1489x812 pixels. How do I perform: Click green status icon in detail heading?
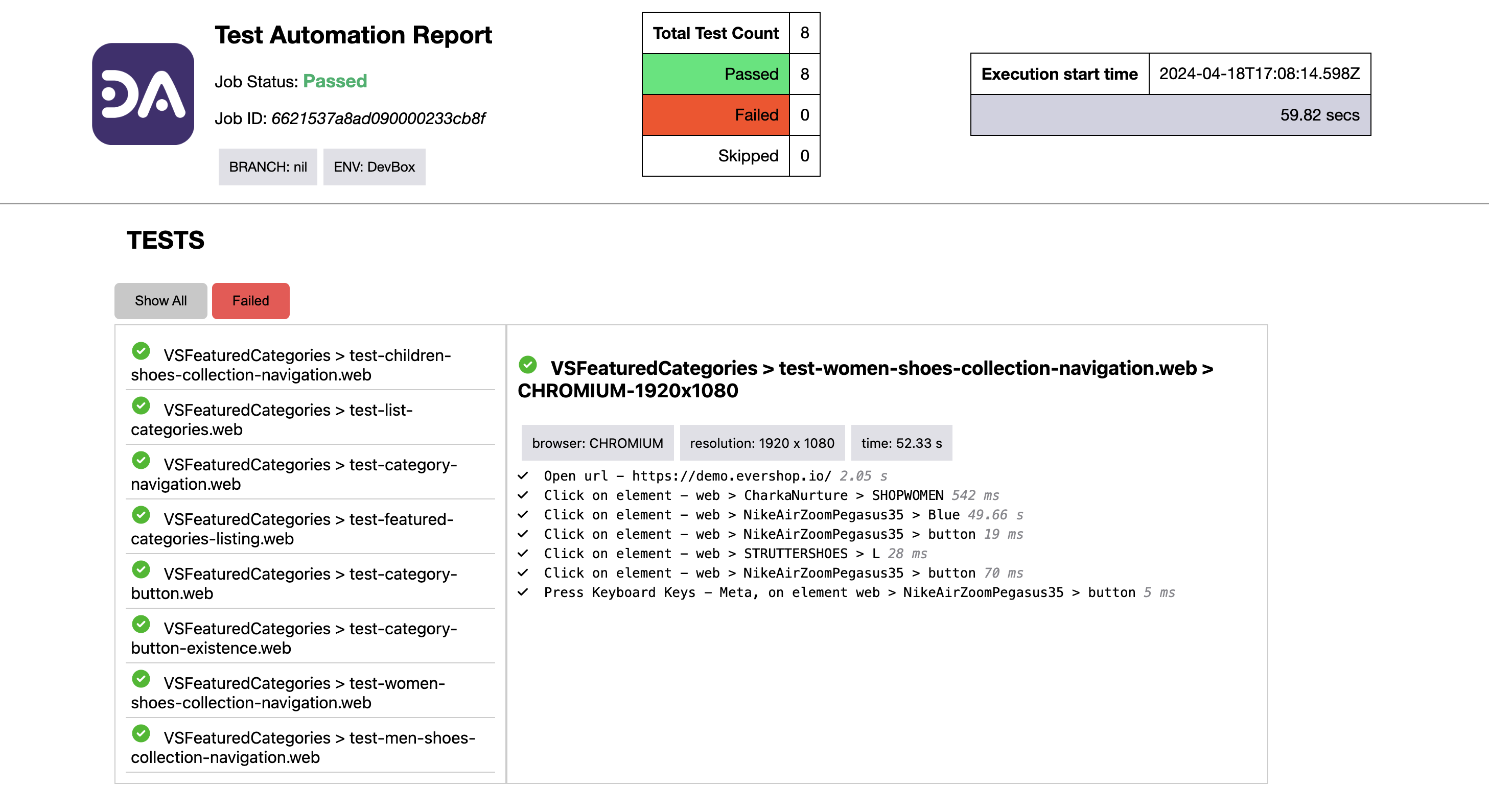pos(528,365)
